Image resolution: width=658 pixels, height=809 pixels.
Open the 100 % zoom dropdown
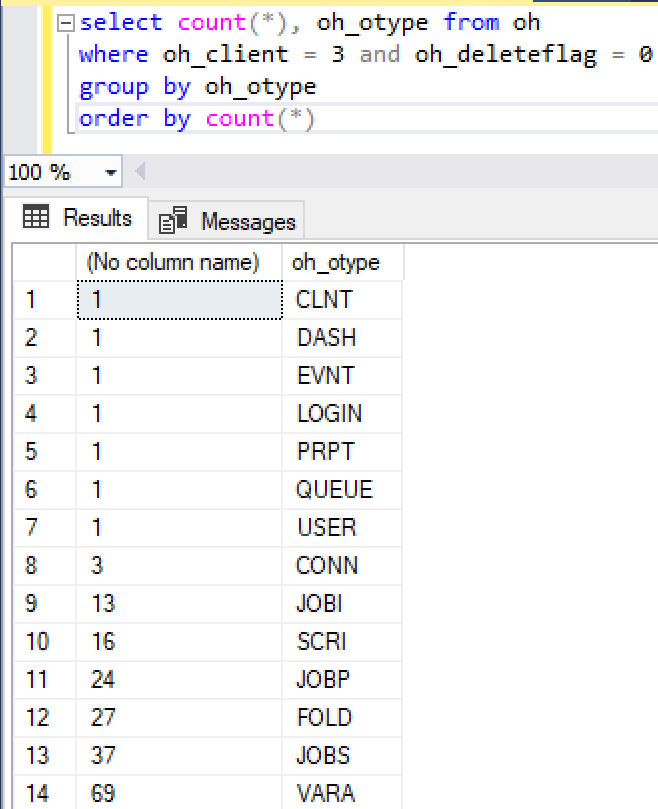[x=110, y=173]
